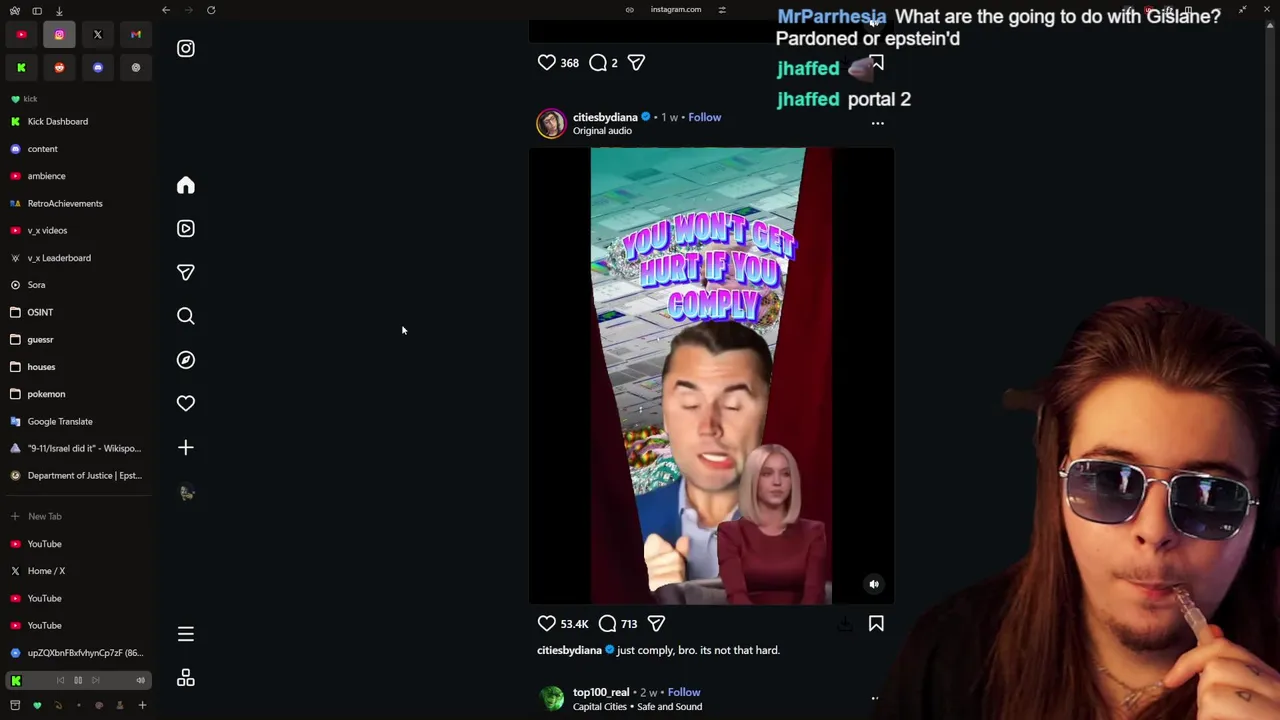Open the hamburger More menu in the sidebar
This screenshot has height=720, width=1280.
pyautogui.click(x=186, y=634)
